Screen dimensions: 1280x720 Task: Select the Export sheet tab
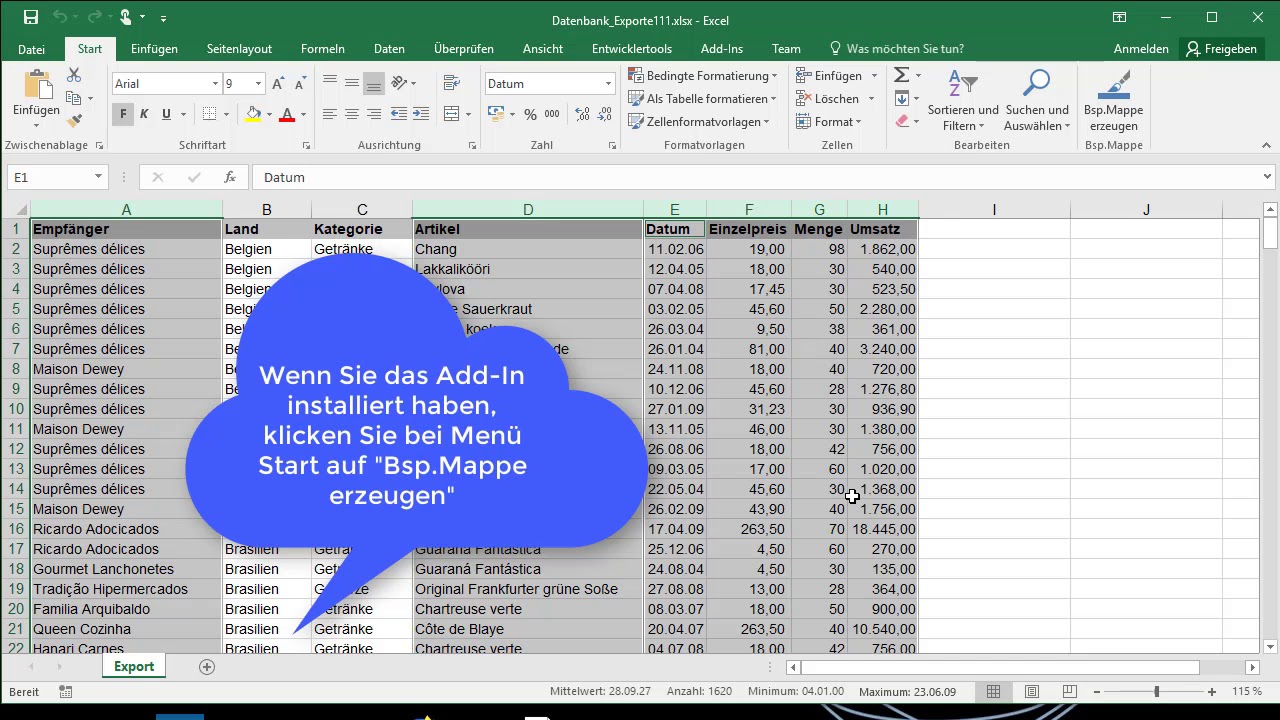pos(134,667)
